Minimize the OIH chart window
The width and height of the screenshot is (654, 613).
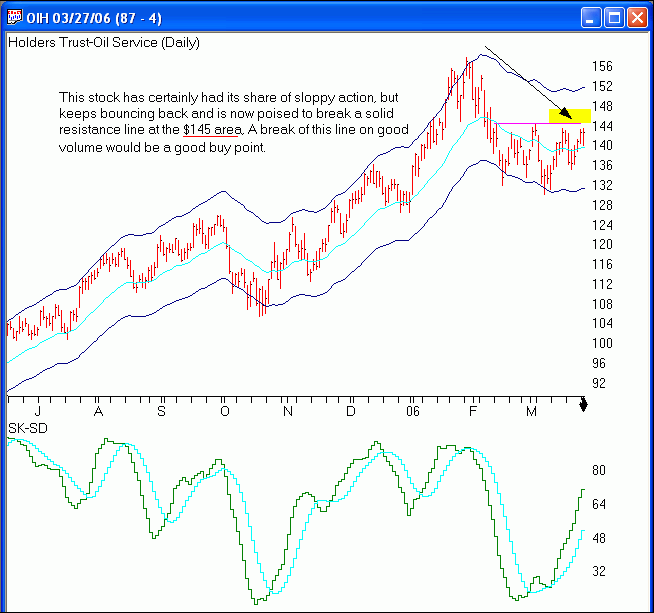click(591, 18)
